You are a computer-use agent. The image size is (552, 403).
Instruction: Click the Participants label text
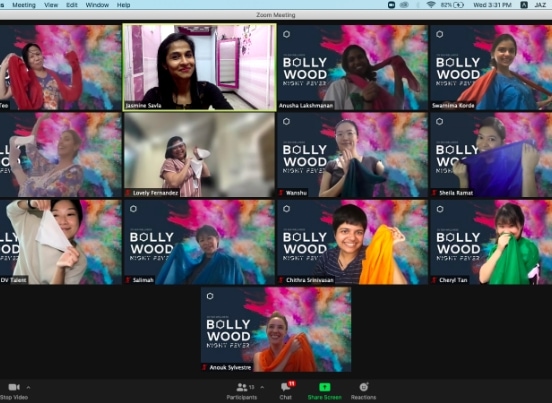tap(242, 397)
